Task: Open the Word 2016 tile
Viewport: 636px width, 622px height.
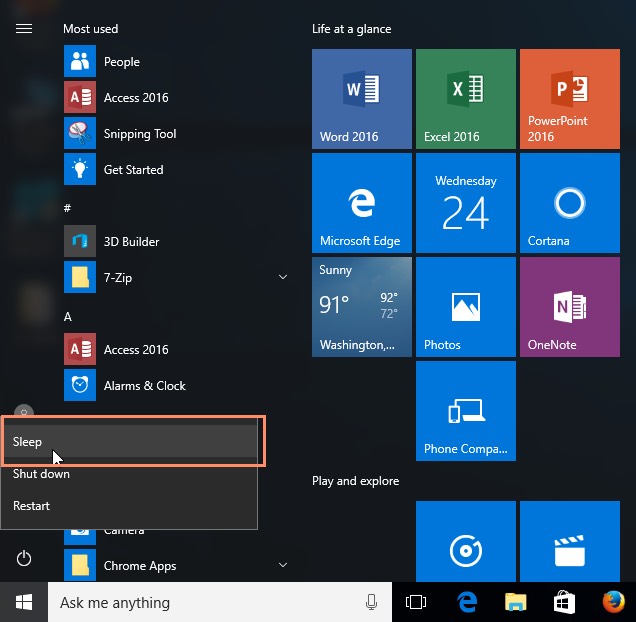Action: coord(362,99)
